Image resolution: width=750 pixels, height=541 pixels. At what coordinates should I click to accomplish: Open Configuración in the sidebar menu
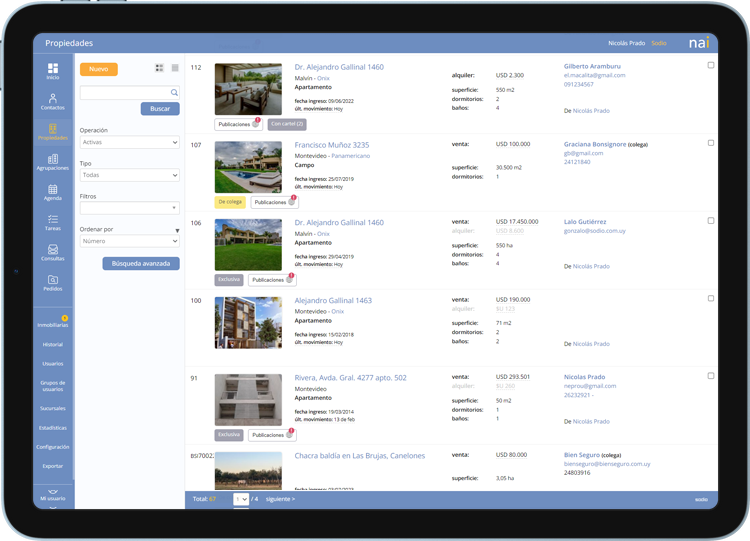53,447
